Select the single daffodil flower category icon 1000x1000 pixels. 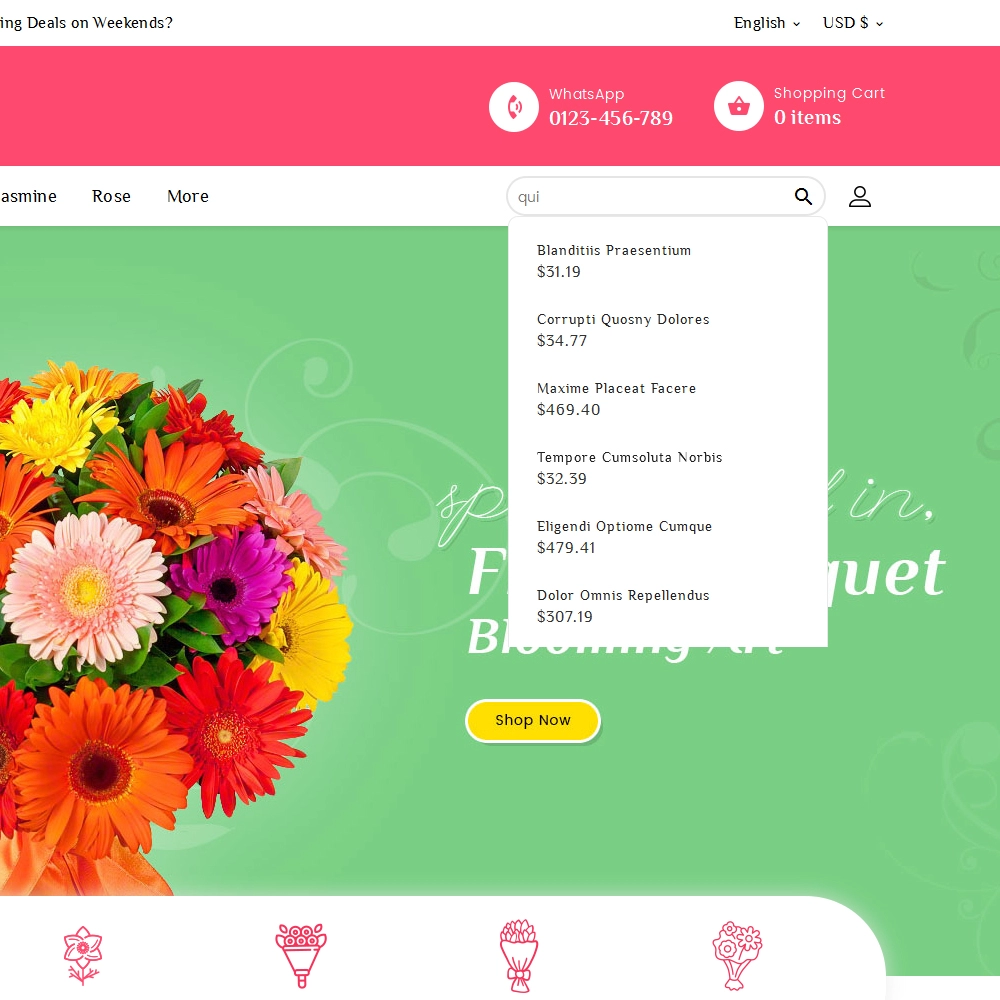pos(82,955)
